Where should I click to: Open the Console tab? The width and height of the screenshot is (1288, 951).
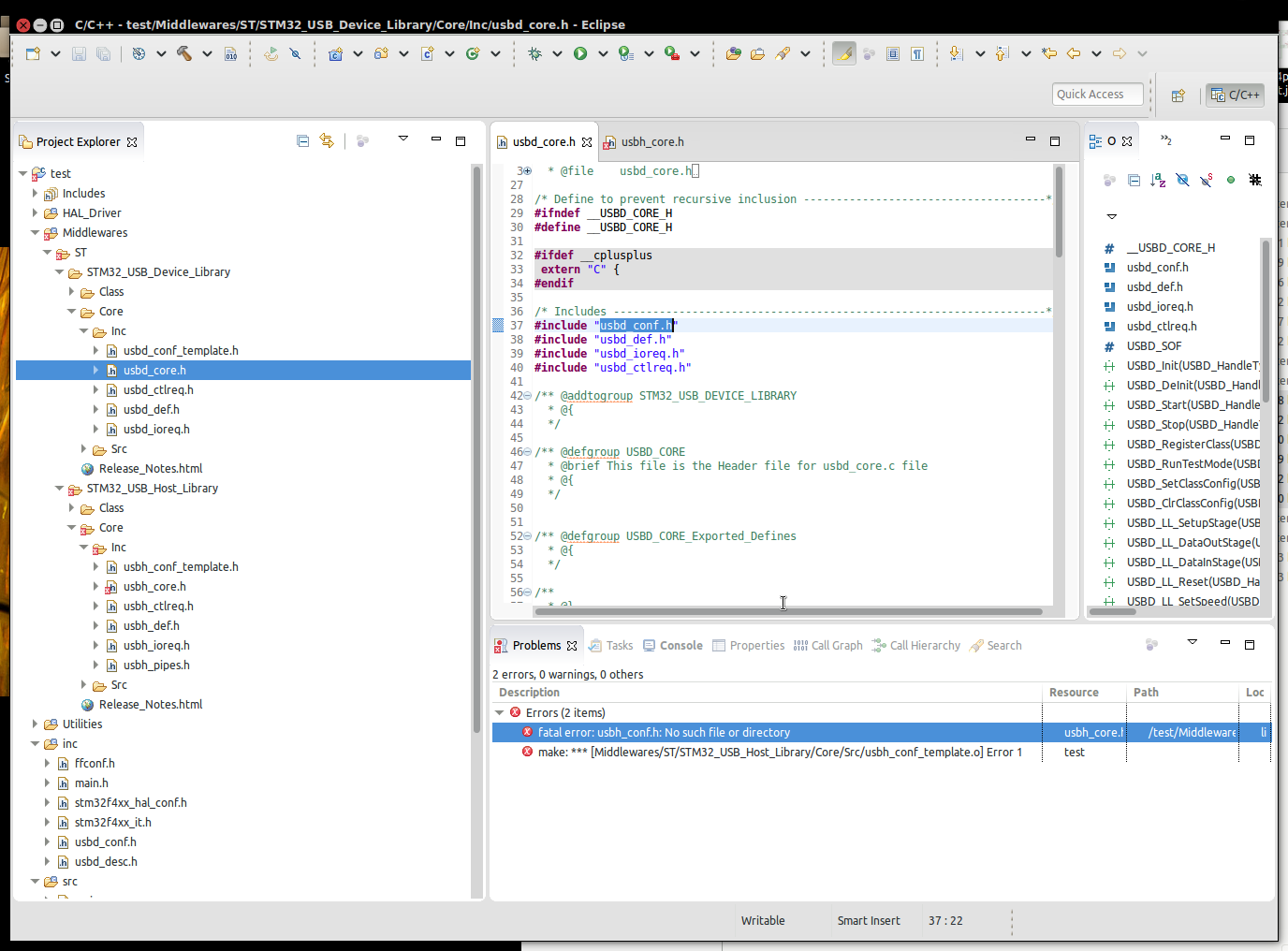(x=681, y=646)
